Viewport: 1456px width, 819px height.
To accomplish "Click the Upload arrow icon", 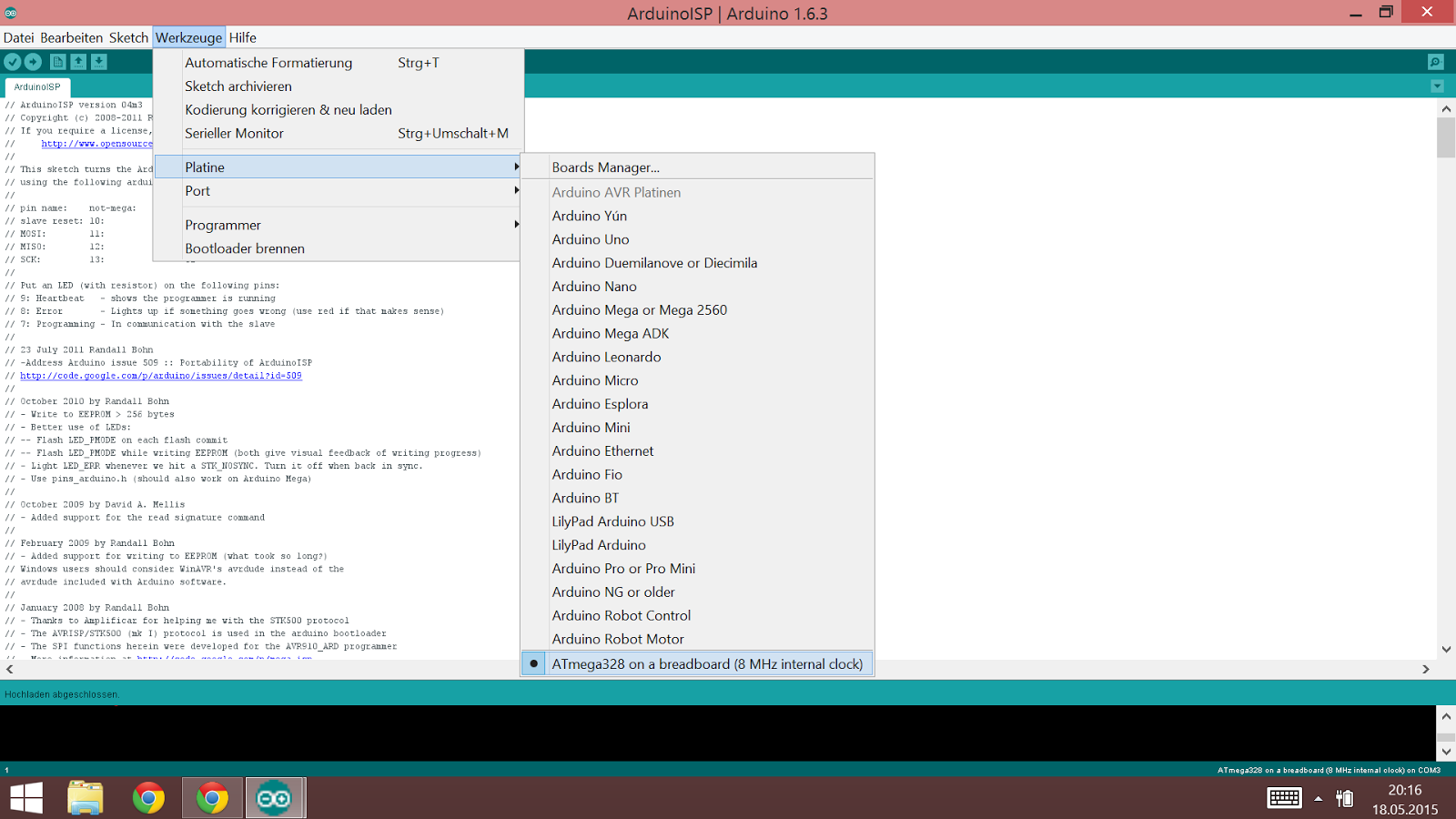I will (33, 62).
